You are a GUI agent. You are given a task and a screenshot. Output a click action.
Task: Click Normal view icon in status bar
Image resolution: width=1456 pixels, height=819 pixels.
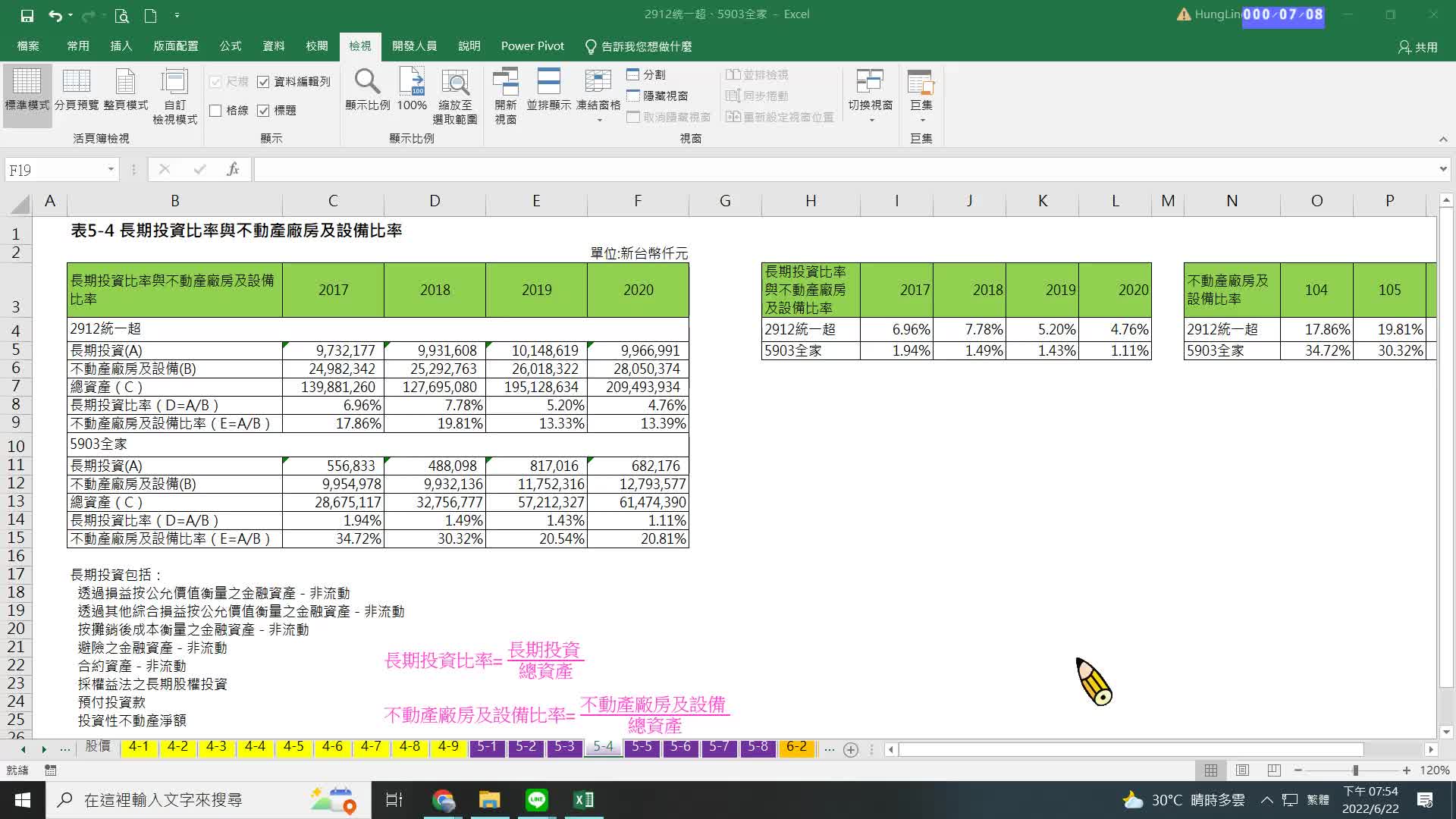click(x=1211, y=770)
